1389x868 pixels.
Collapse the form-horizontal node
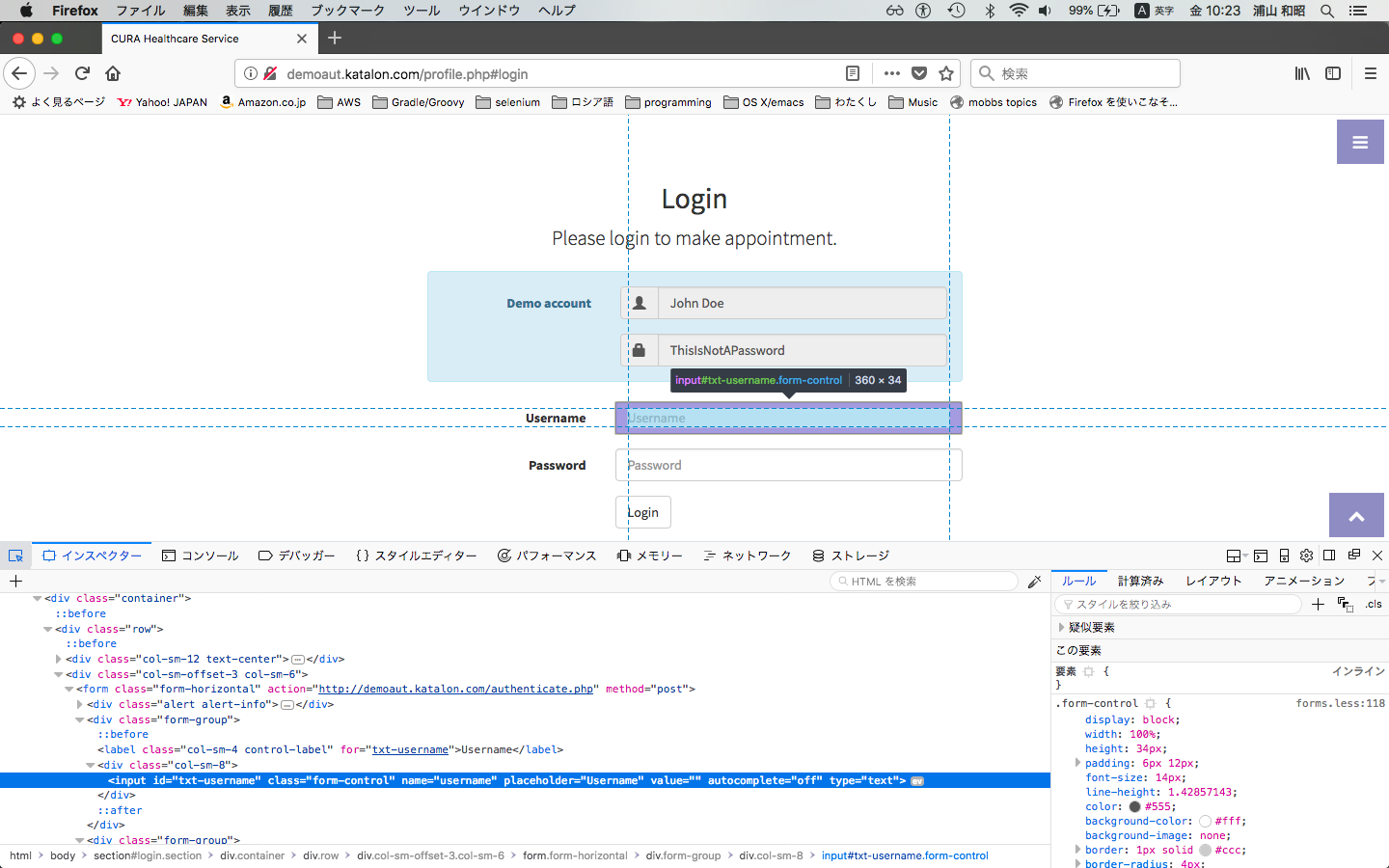tap(69, 689)
